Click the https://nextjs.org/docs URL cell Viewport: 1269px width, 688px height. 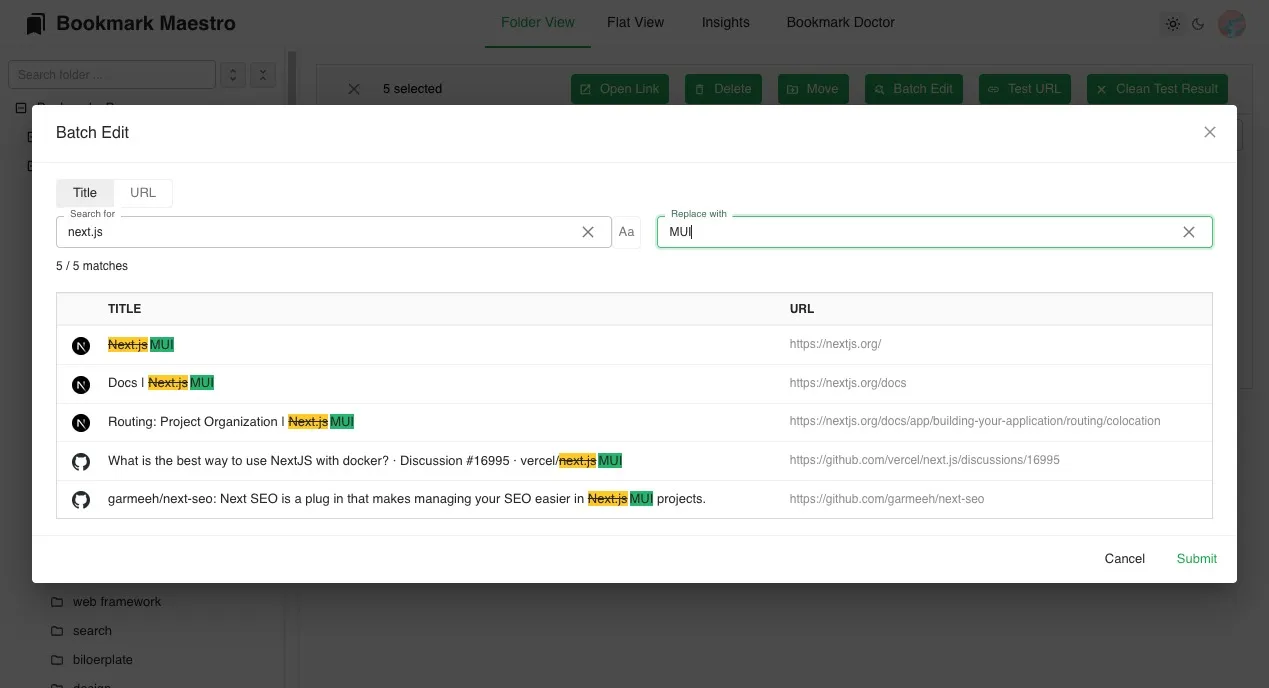[848, 383]
